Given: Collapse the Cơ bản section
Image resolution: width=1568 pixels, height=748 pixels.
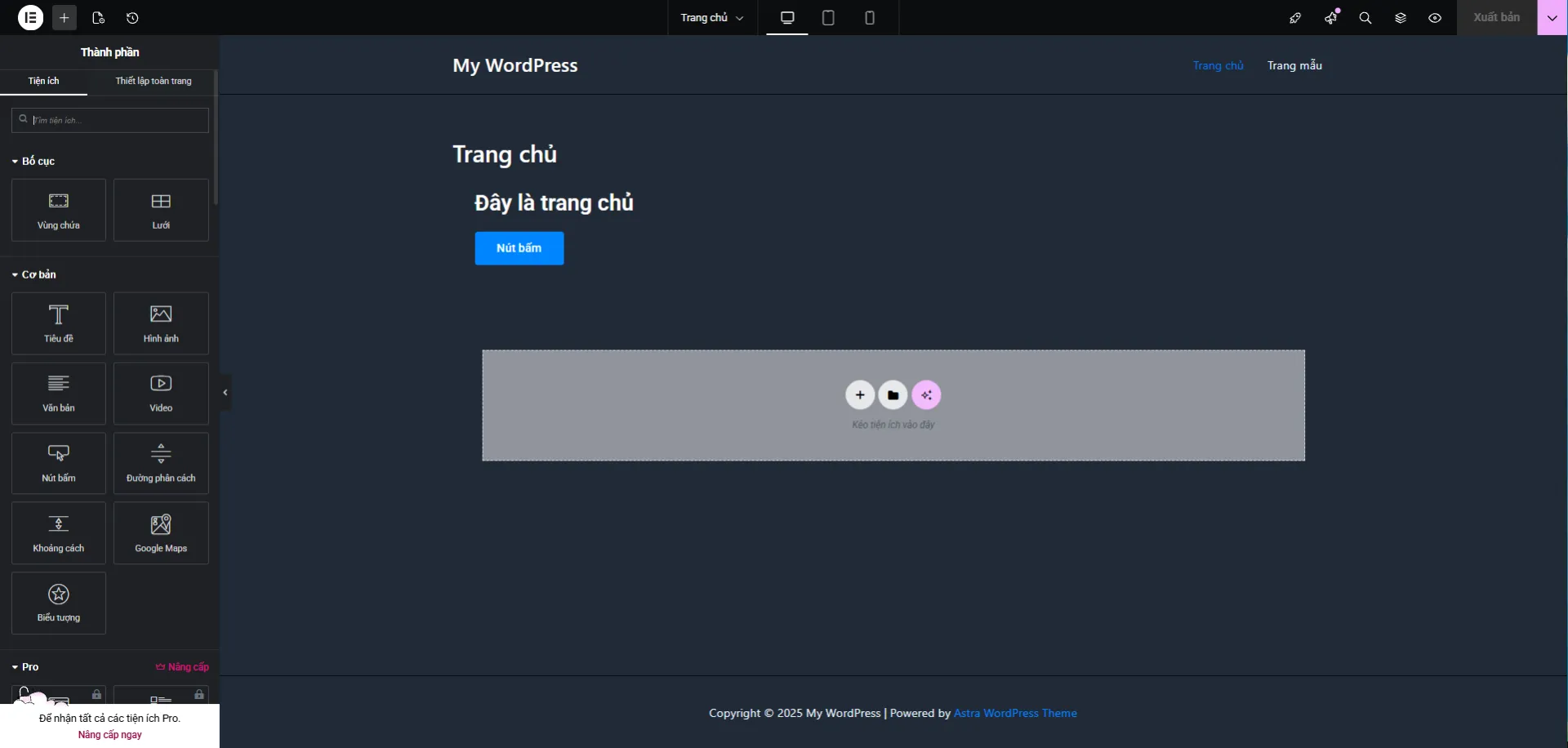Looking at the screenshot, I should click(x=34, y=274).
